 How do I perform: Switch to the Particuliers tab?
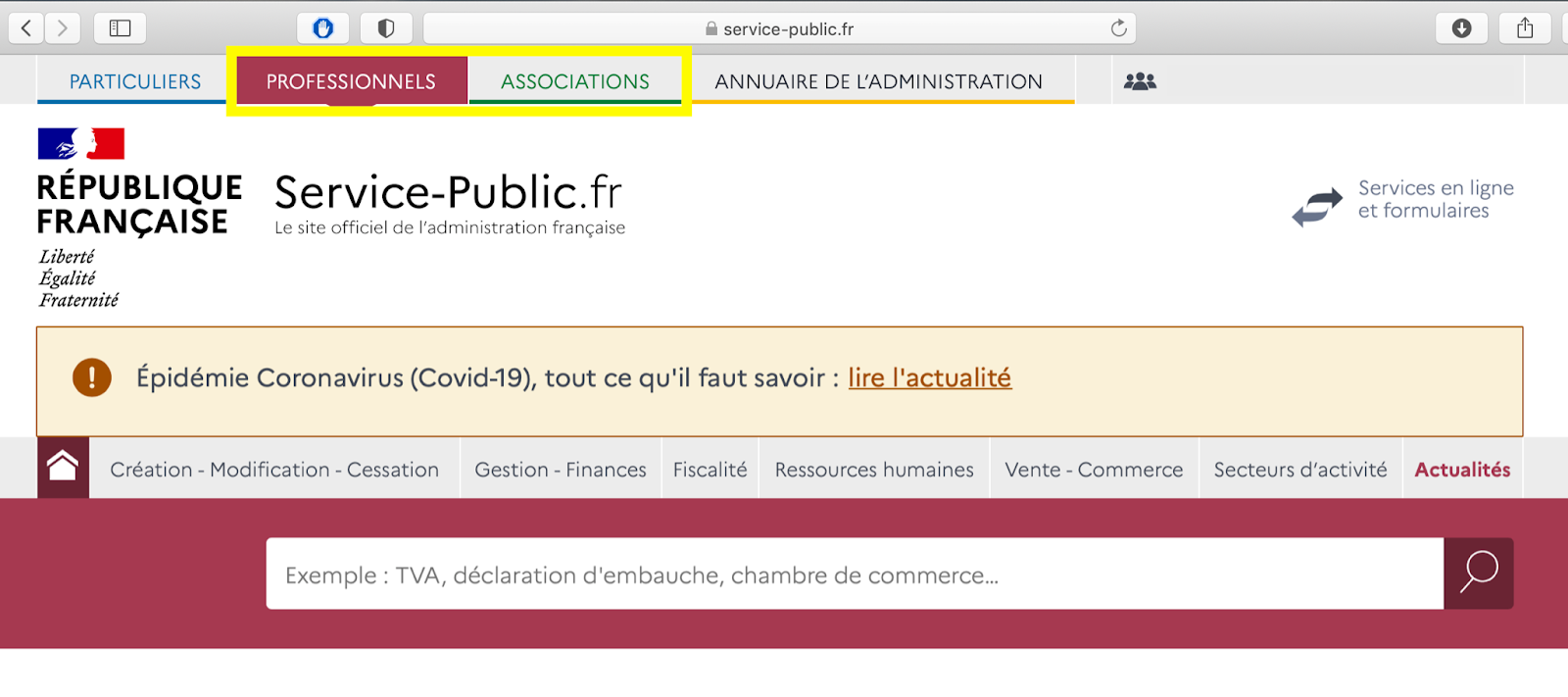click(135, 81)
